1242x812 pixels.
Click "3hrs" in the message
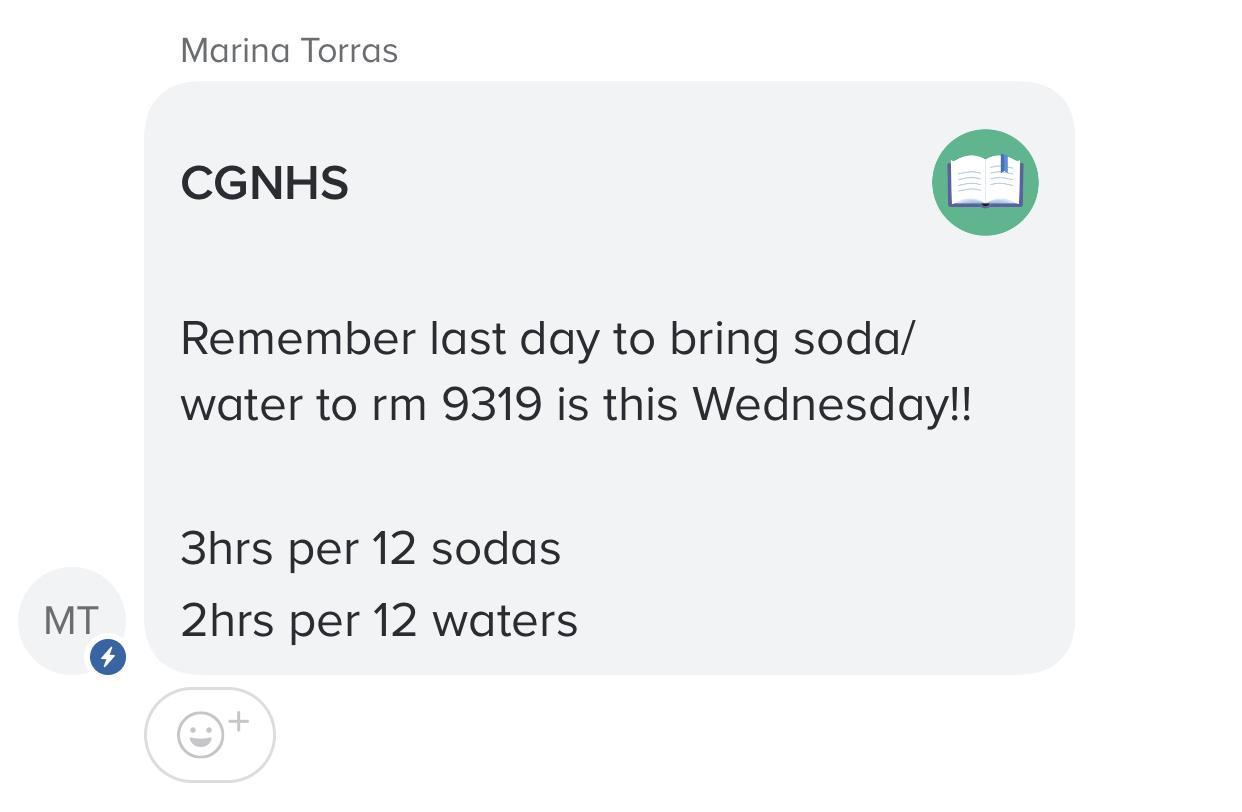click(226, 549)
